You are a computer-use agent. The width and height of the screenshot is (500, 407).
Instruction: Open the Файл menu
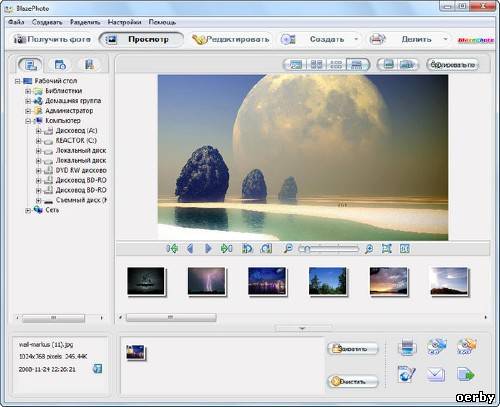pos(16,22)
